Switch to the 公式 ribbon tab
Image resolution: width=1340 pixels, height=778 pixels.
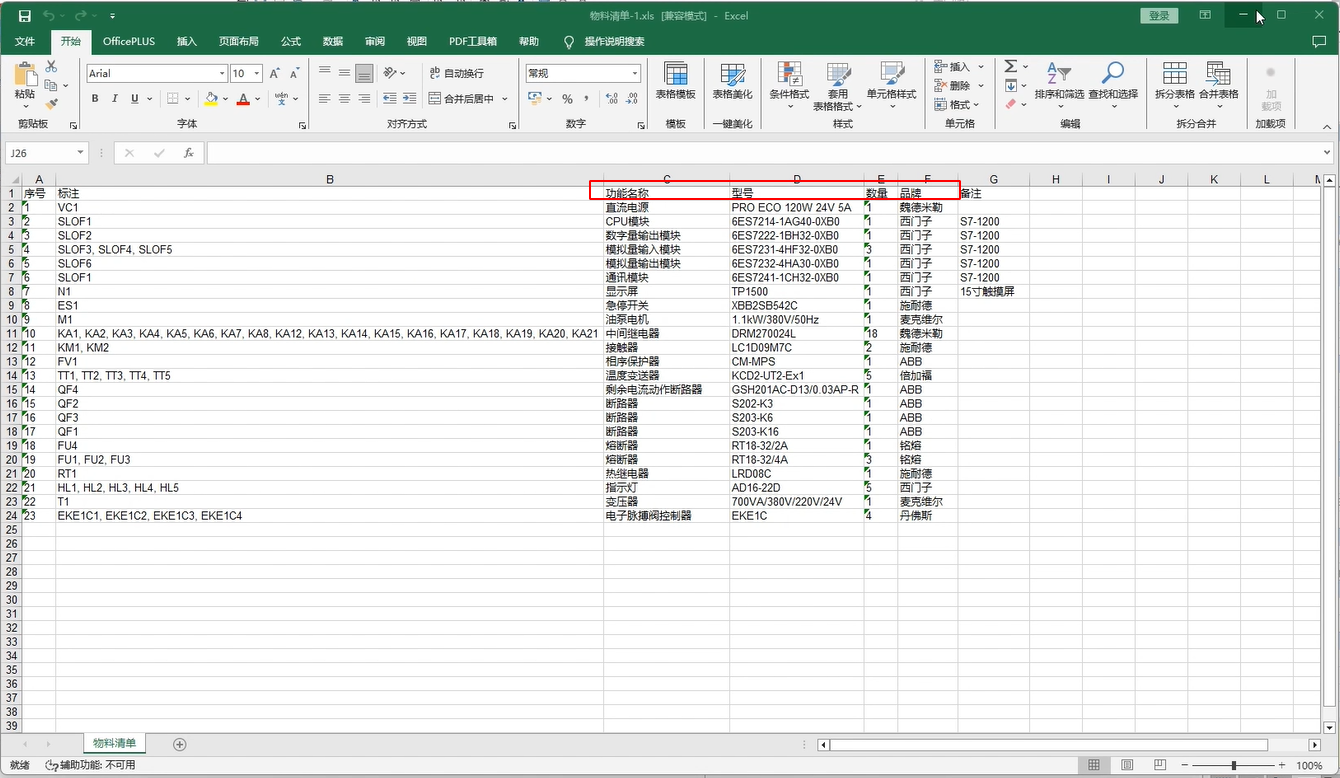pos(291,41)
